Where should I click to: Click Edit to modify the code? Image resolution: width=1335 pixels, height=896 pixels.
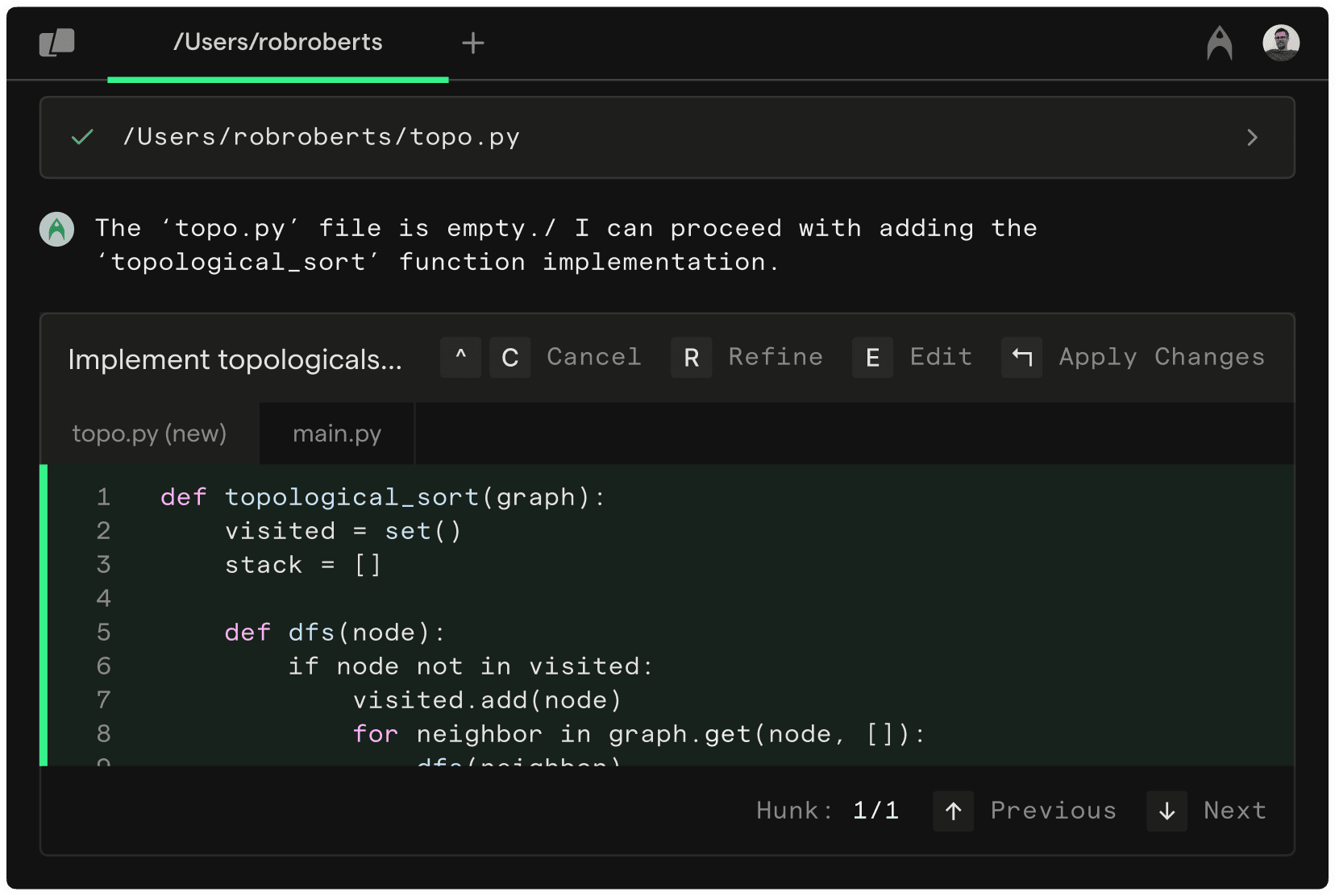[x=940, y=357]
